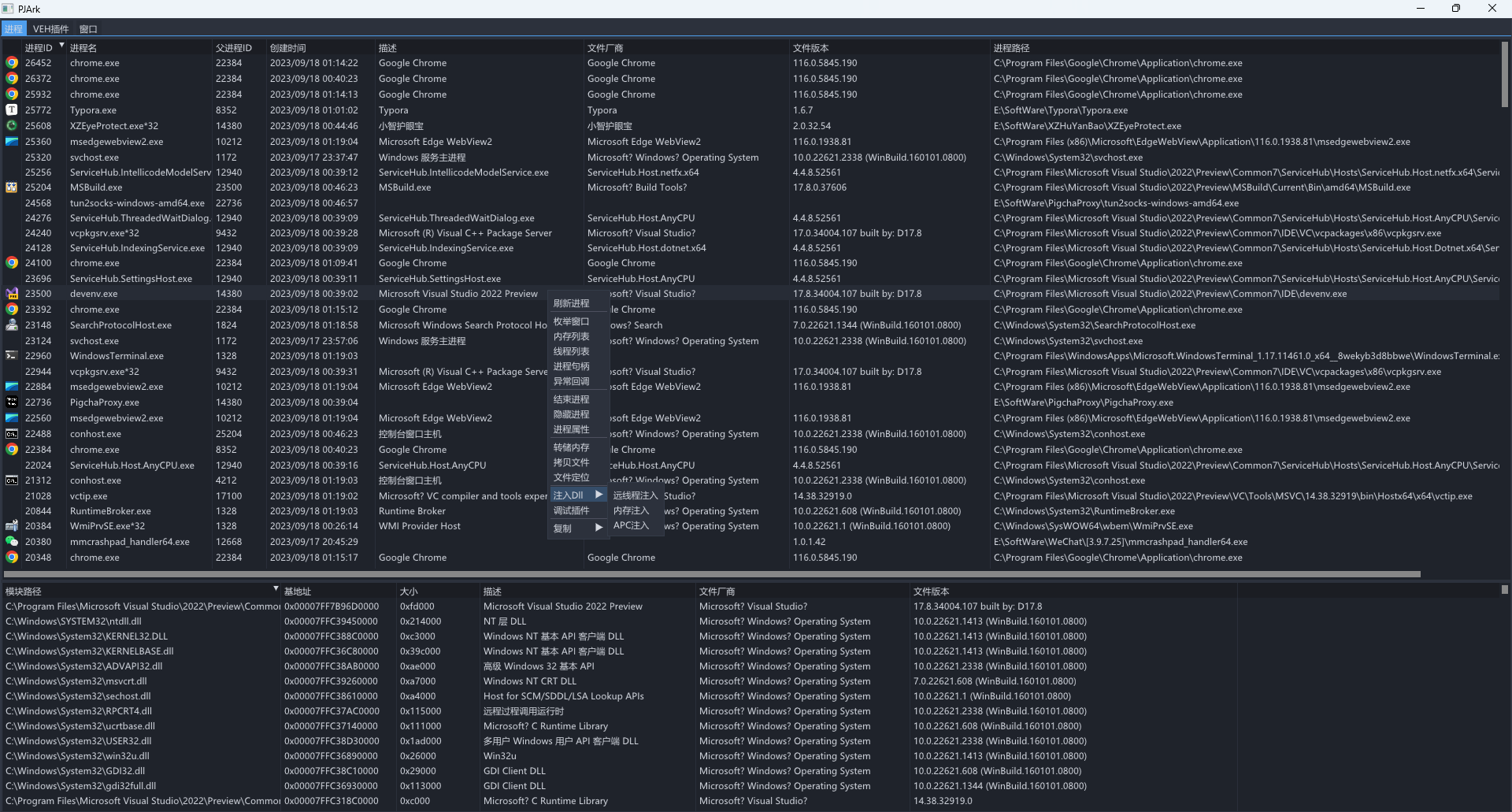Click XZEyeProtect icon of process 25608
Viewport: 1512px width, 812px height.
(12, 126)
